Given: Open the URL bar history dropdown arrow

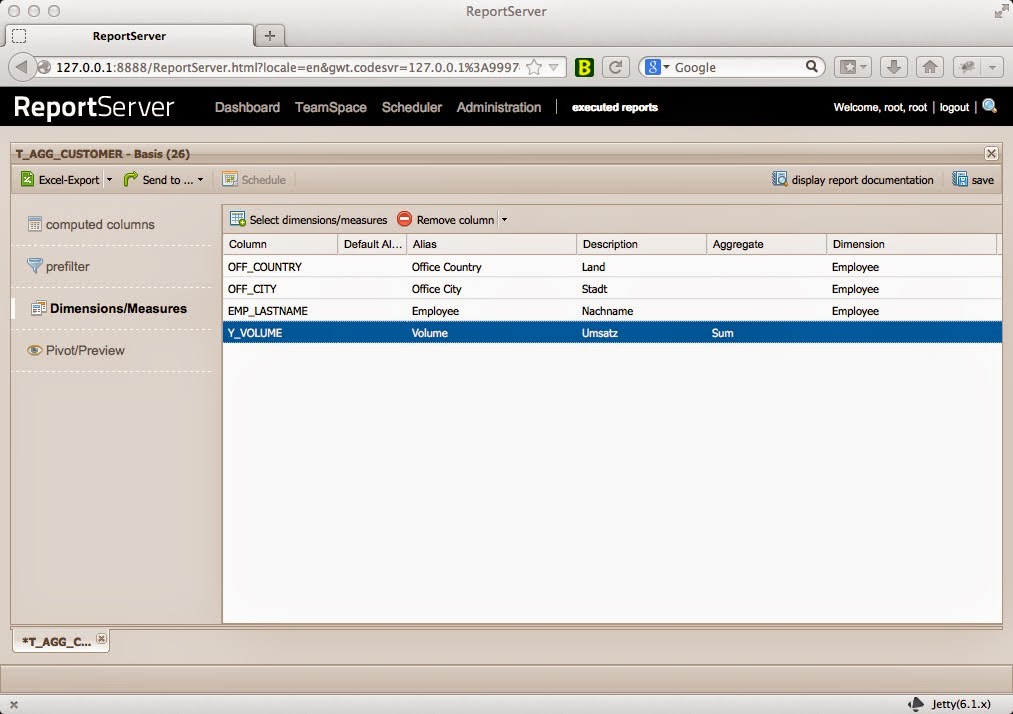Looking at the screenshot, I should 554,67.
